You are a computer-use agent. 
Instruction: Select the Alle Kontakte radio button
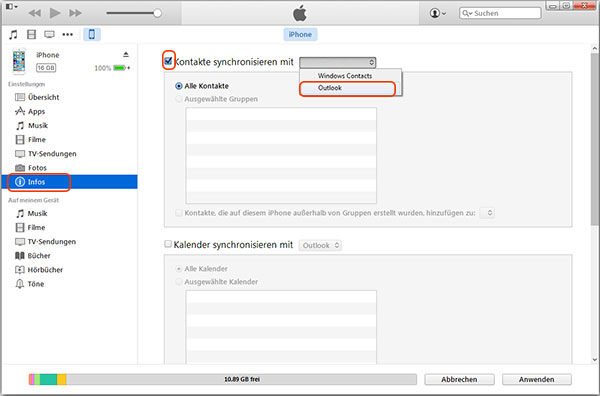[x=179, y=86]
